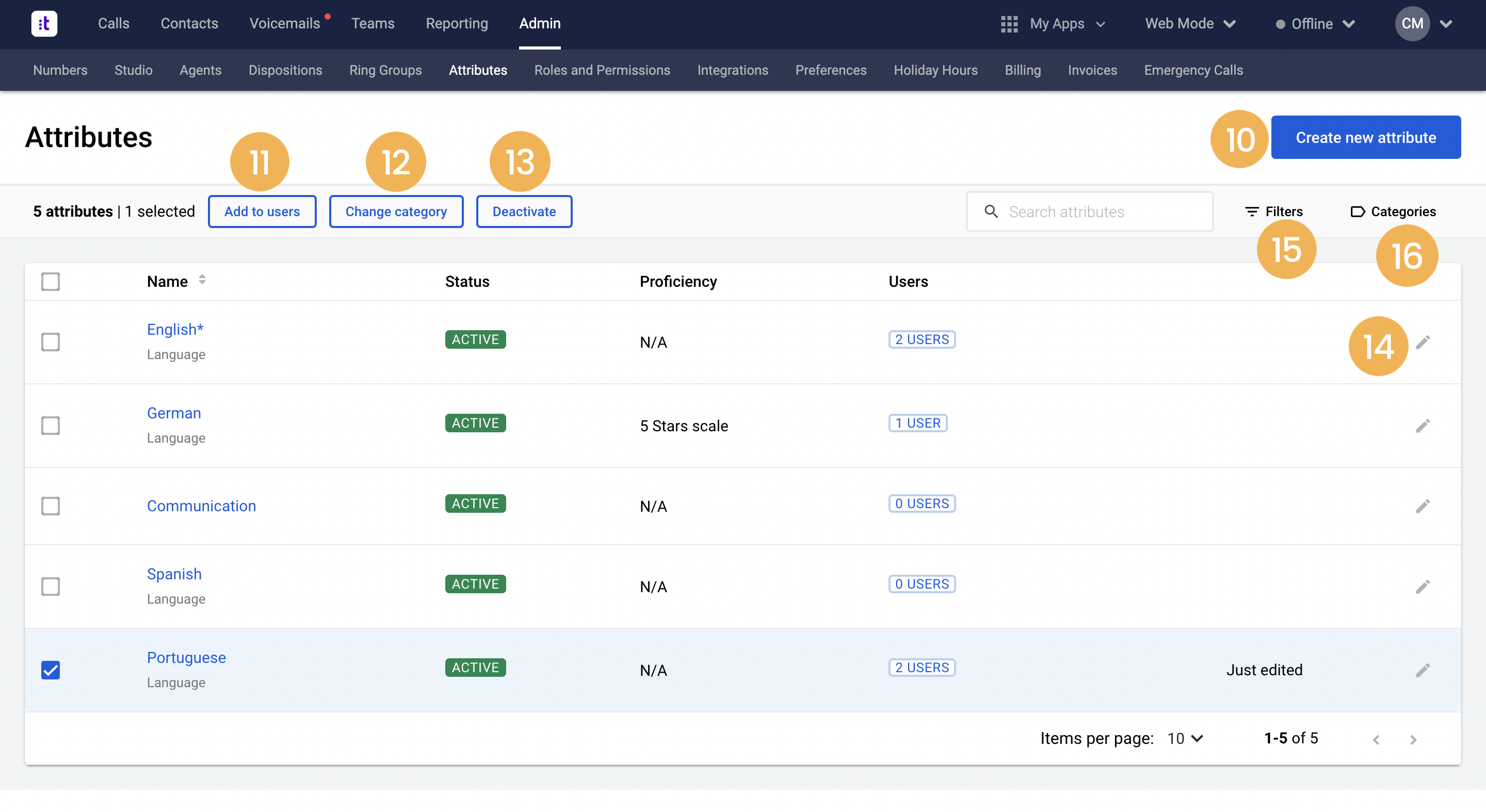The image size is (1486, 812).
Task: Click the Deactivate button
Action: (x=524, y=212)
